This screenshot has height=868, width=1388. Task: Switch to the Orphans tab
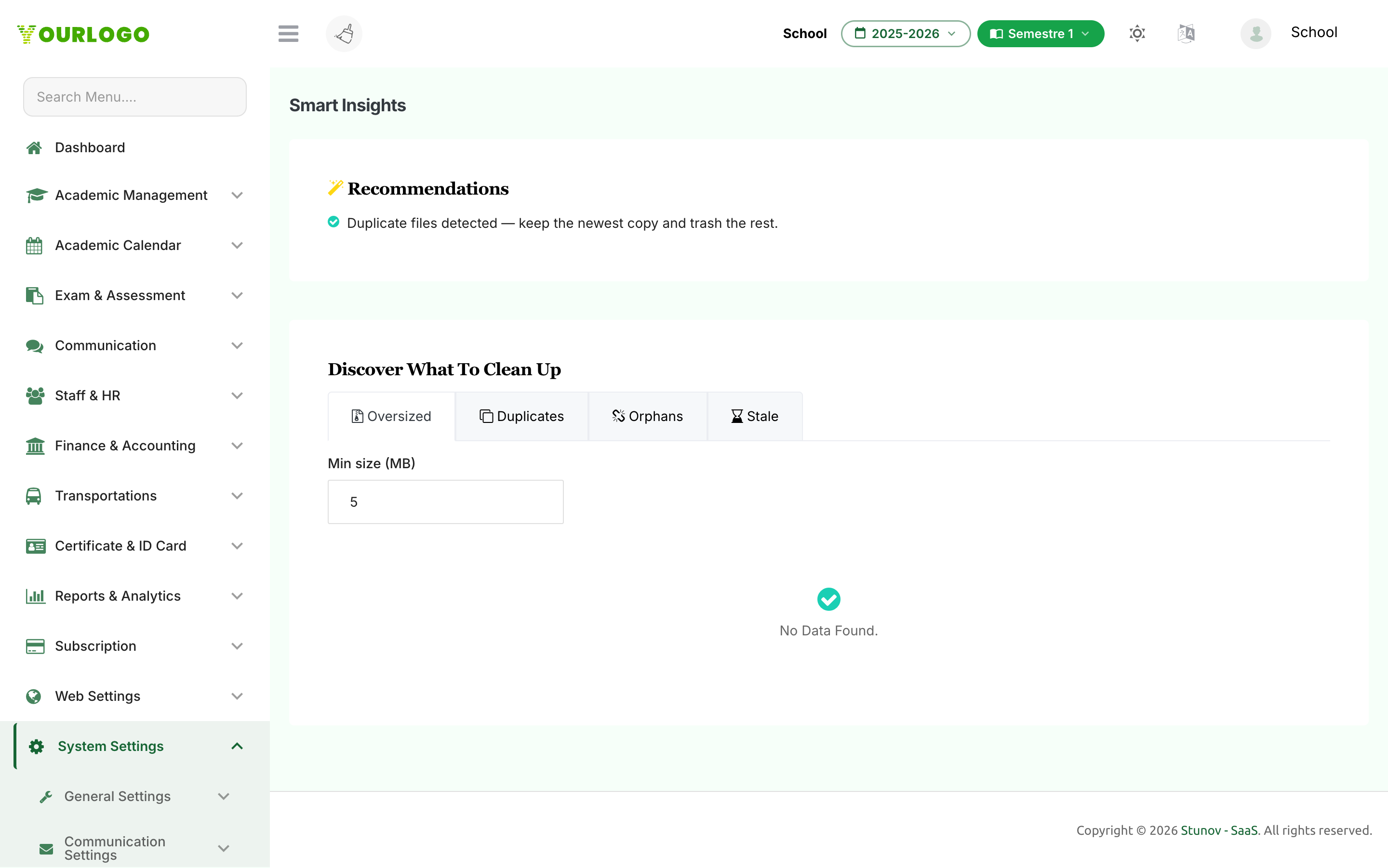point(648,416)
